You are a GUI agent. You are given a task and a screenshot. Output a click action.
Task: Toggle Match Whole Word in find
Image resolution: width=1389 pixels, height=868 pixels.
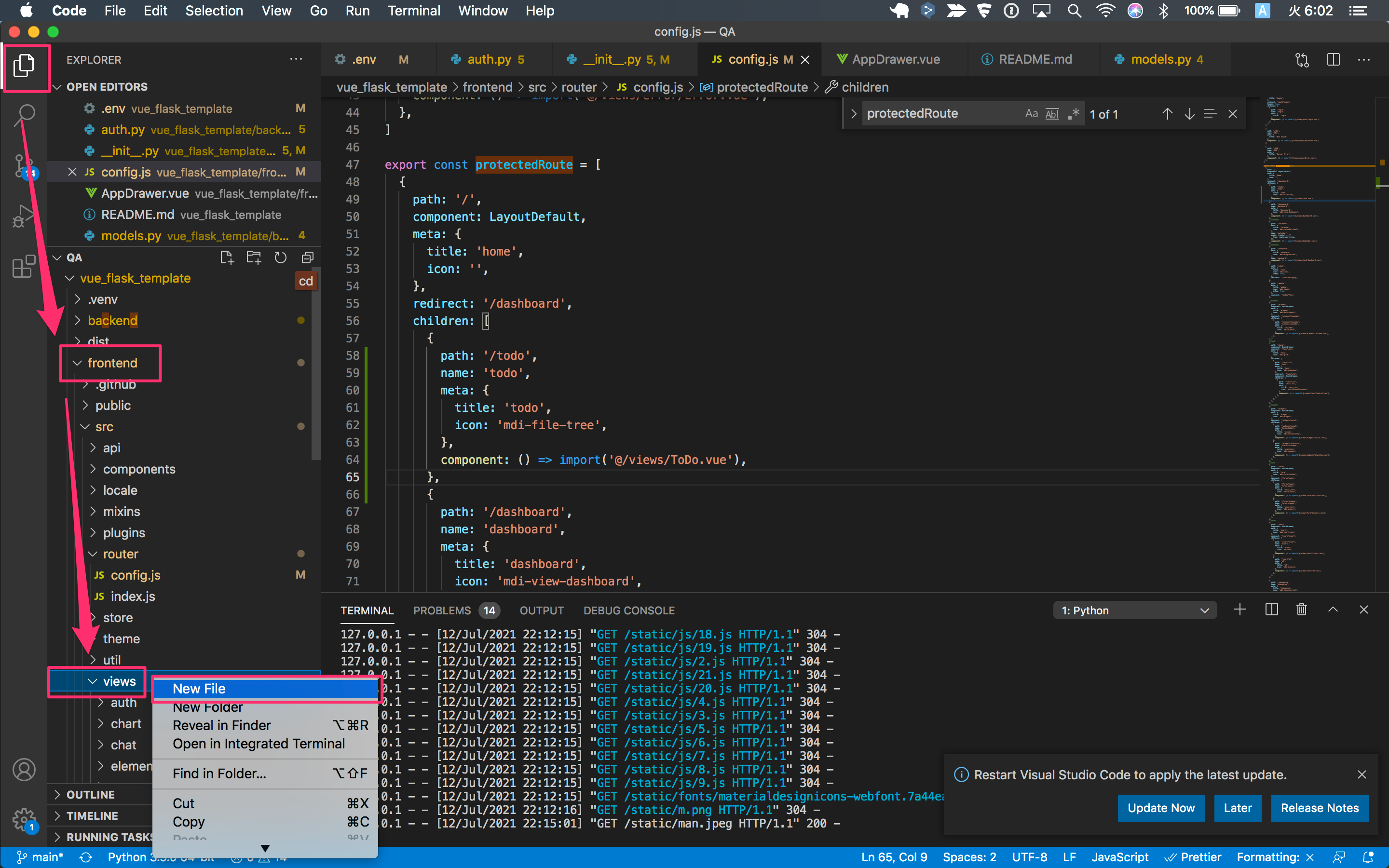(1052, 114)
